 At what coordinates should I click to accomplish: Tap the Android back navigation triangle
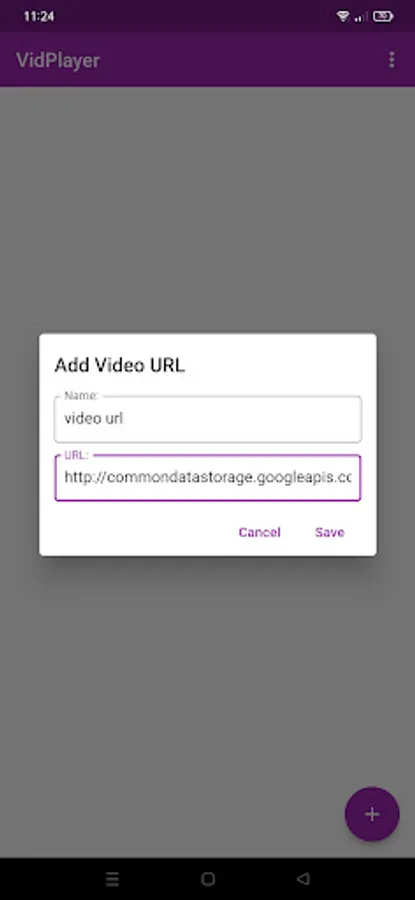click(x=304, y=878)
